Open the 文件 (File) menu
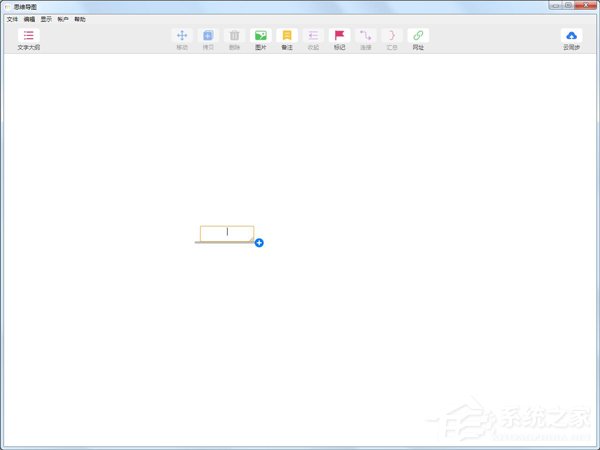The width and height of the screenshot is (600, 450). pos(12,19)
